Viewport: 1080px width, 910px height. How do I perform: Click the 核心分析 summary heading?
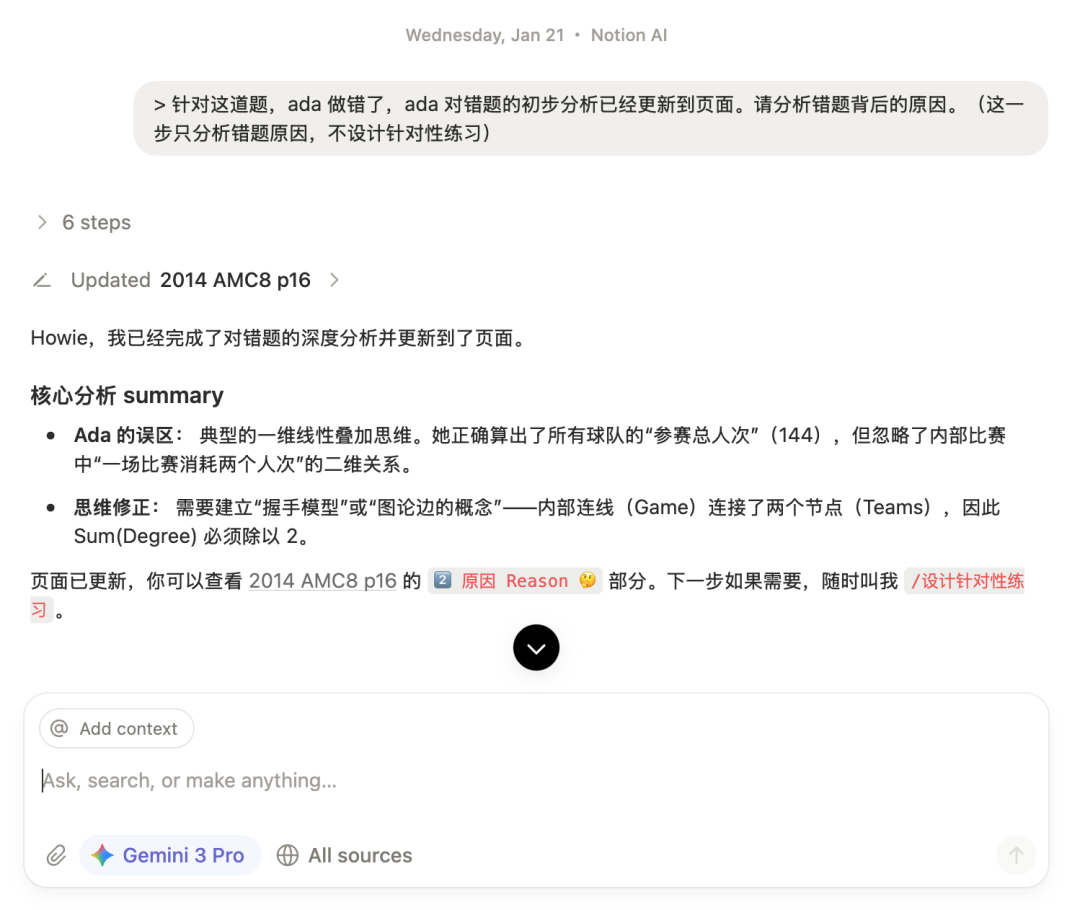[x=127, y=395]
